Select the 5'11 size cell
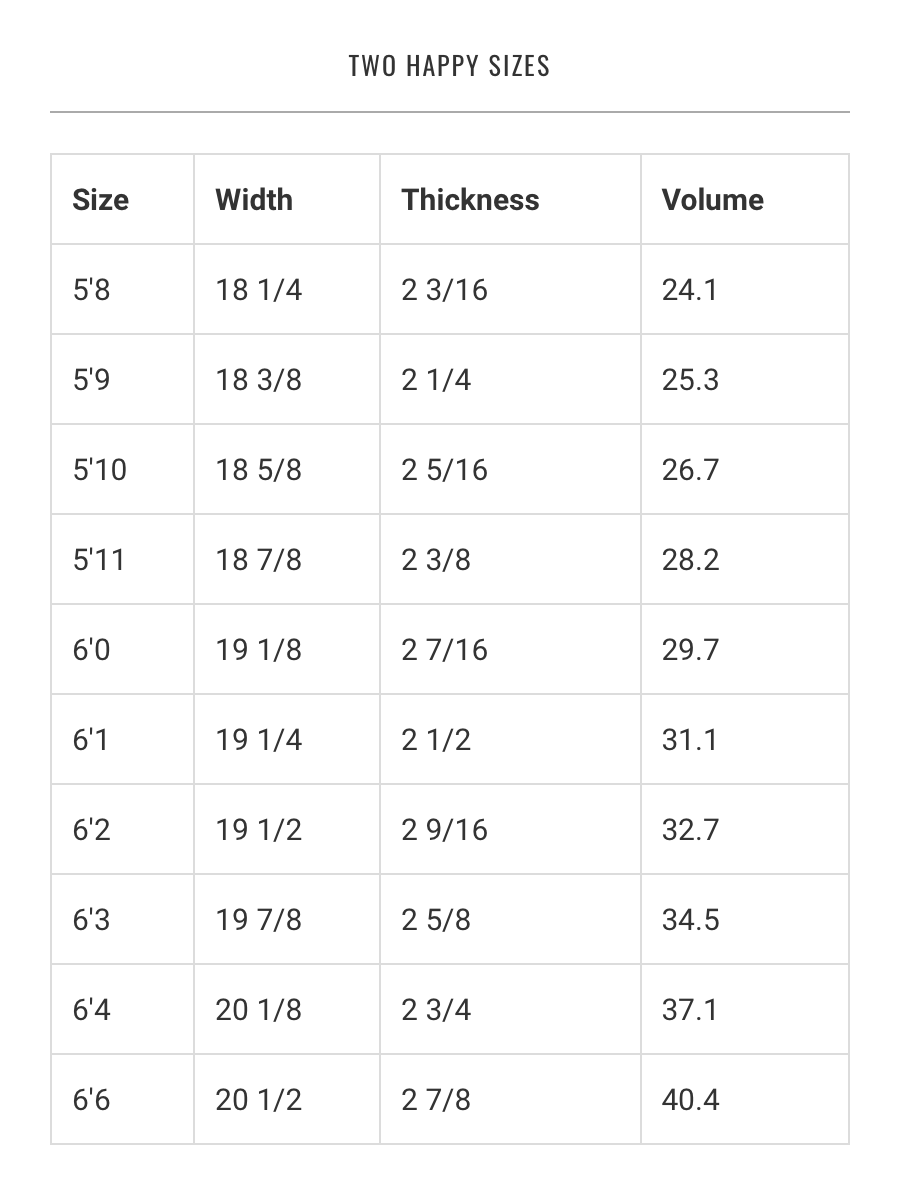Viewport: 898px width, 1196px height. pos(122,559)
